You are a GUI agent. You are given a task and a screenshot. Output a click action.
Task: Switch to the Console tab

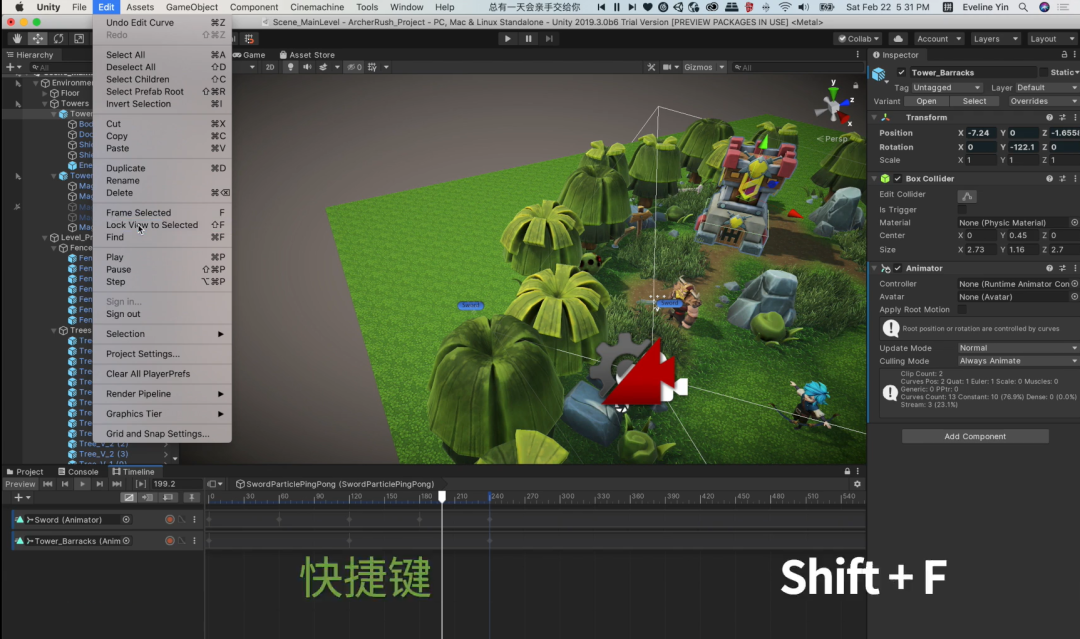(82, 472)
